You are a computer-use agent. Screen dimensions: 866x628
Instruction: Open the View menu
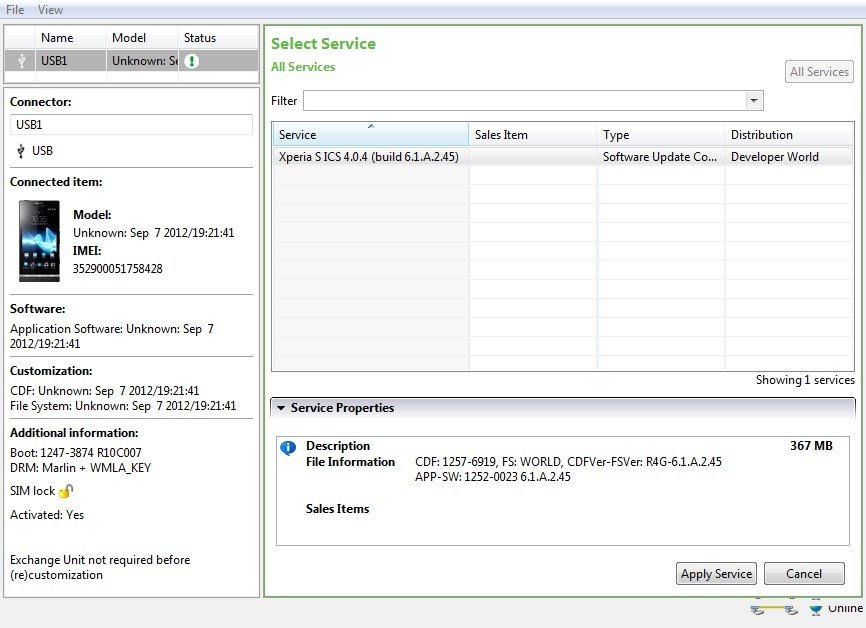click(50, 10)
